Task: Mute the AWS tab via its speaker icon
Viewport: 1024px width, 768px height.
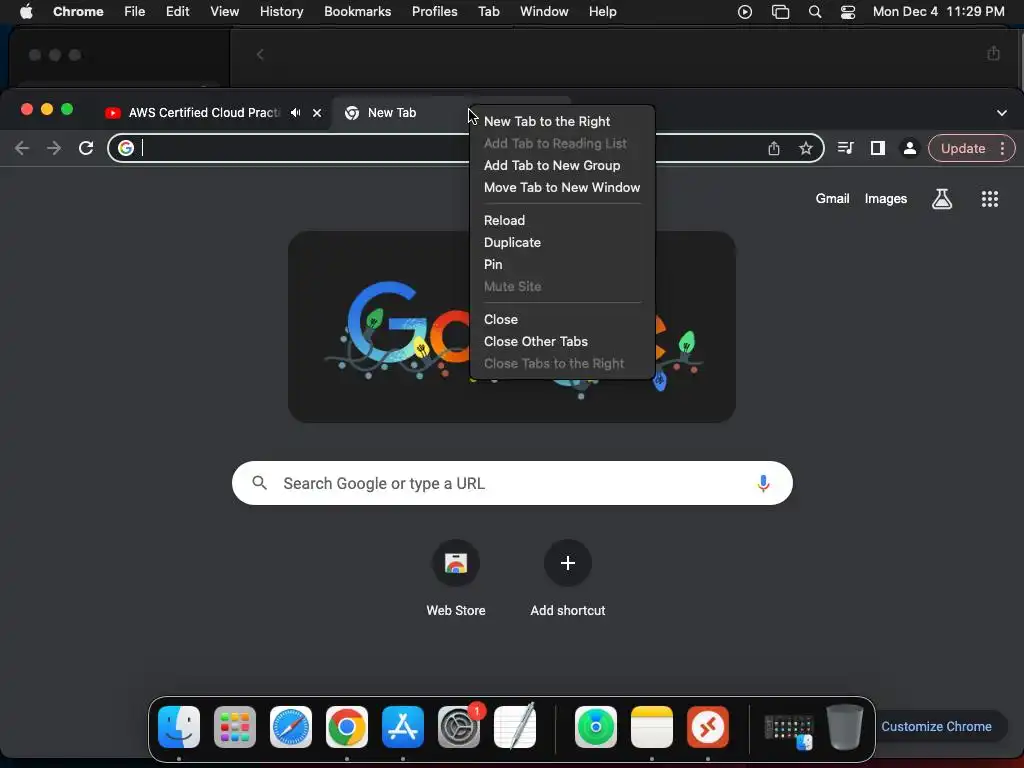Action: 296,112
